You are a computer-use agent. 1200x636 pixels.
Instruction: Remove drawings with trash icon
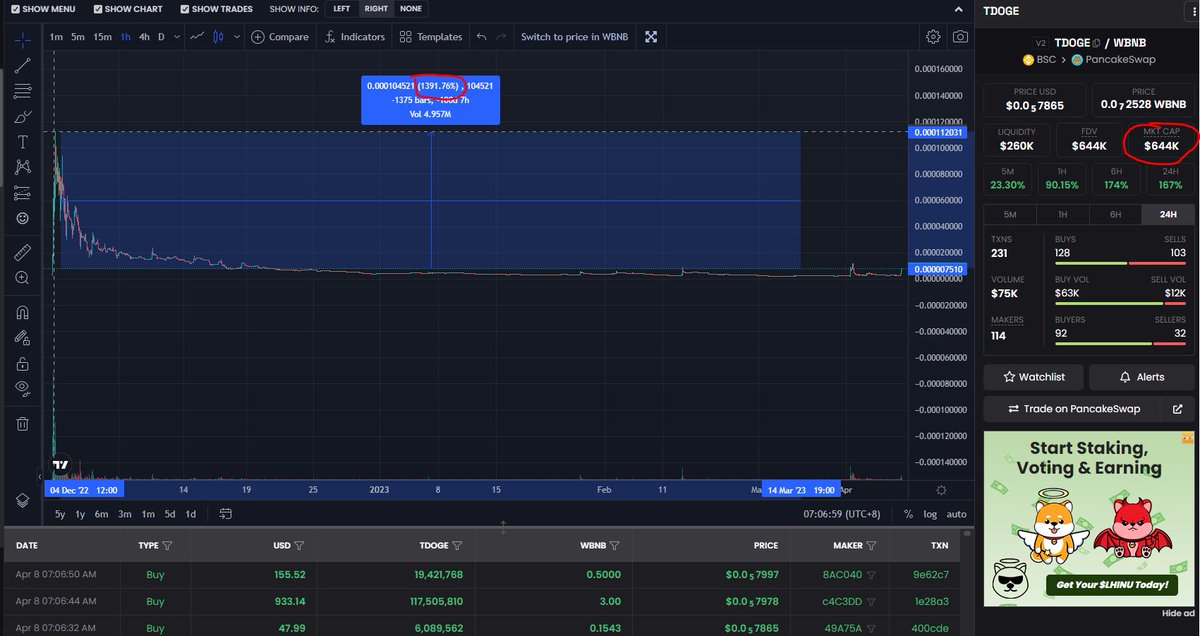[x=22, y=424]
